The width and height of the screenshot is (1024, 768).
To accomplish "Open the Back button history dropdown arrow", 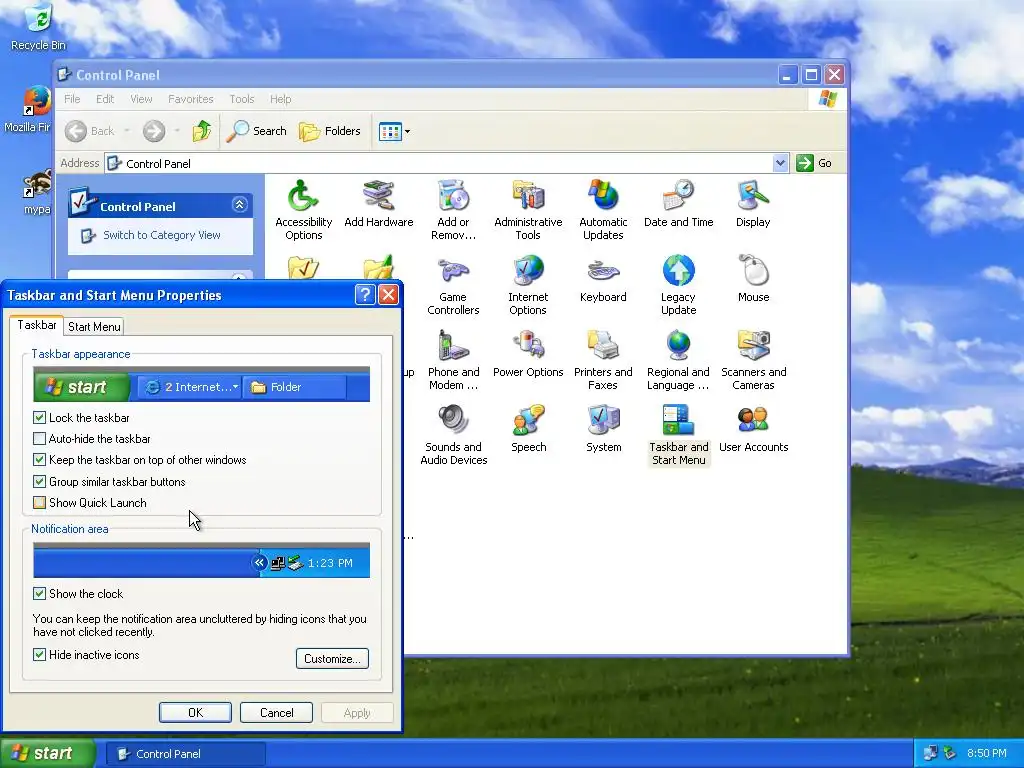I will click(127, 131).
